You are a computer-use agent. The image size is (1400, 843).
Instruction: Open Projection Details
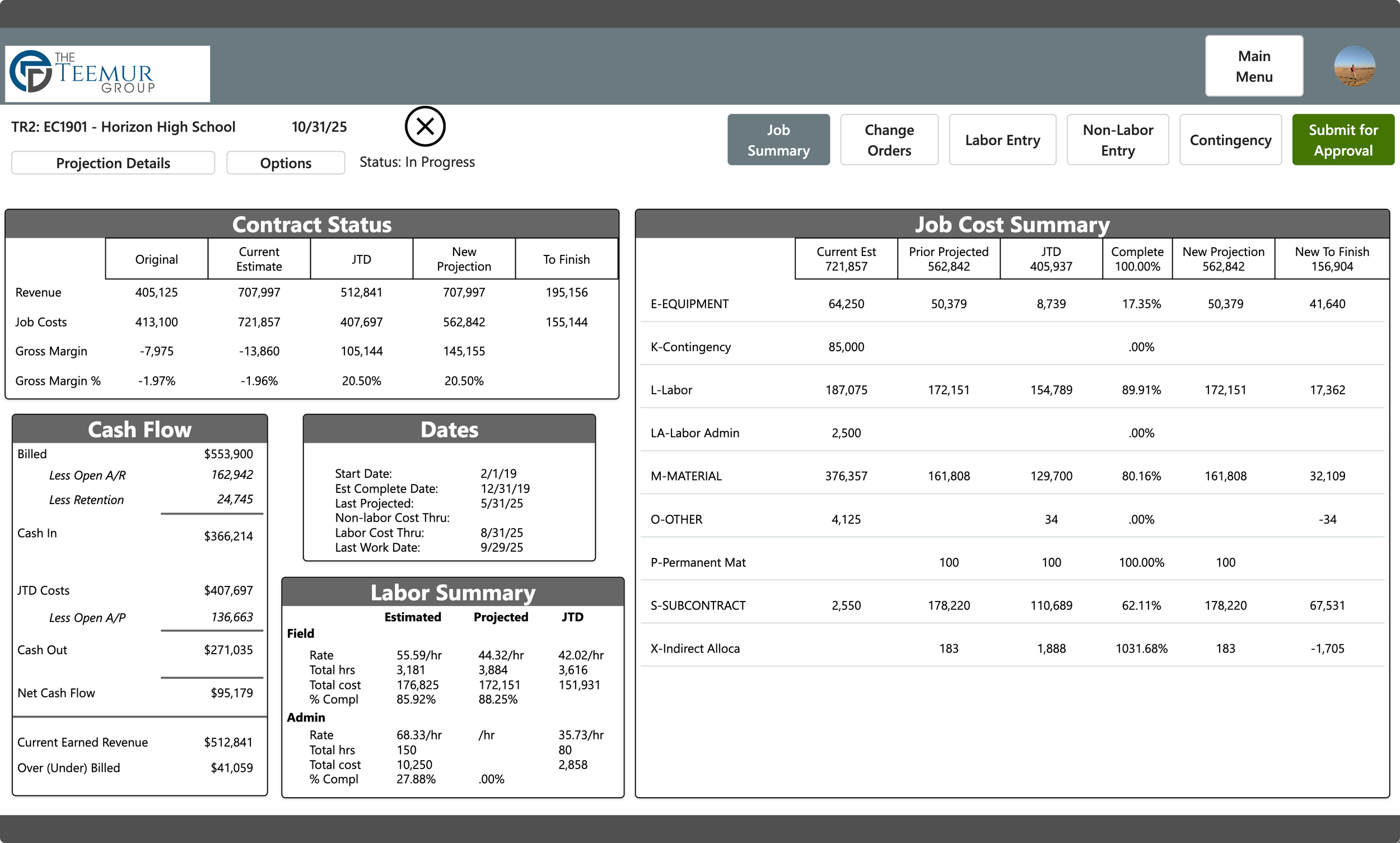[x=113, y=163]
